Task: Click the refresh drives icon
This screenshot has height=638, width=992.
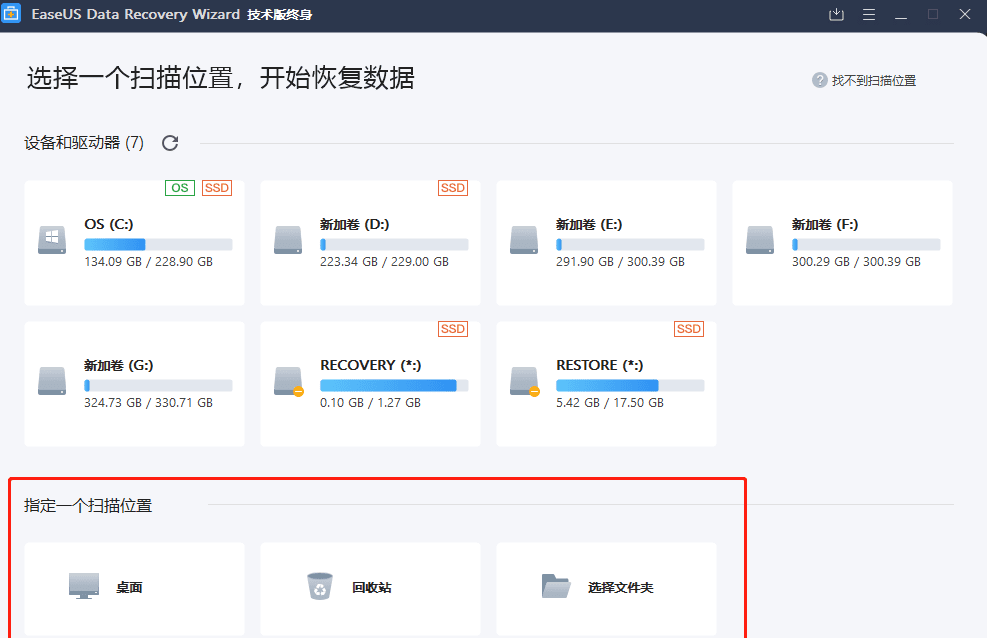Action: coord(170,143)
